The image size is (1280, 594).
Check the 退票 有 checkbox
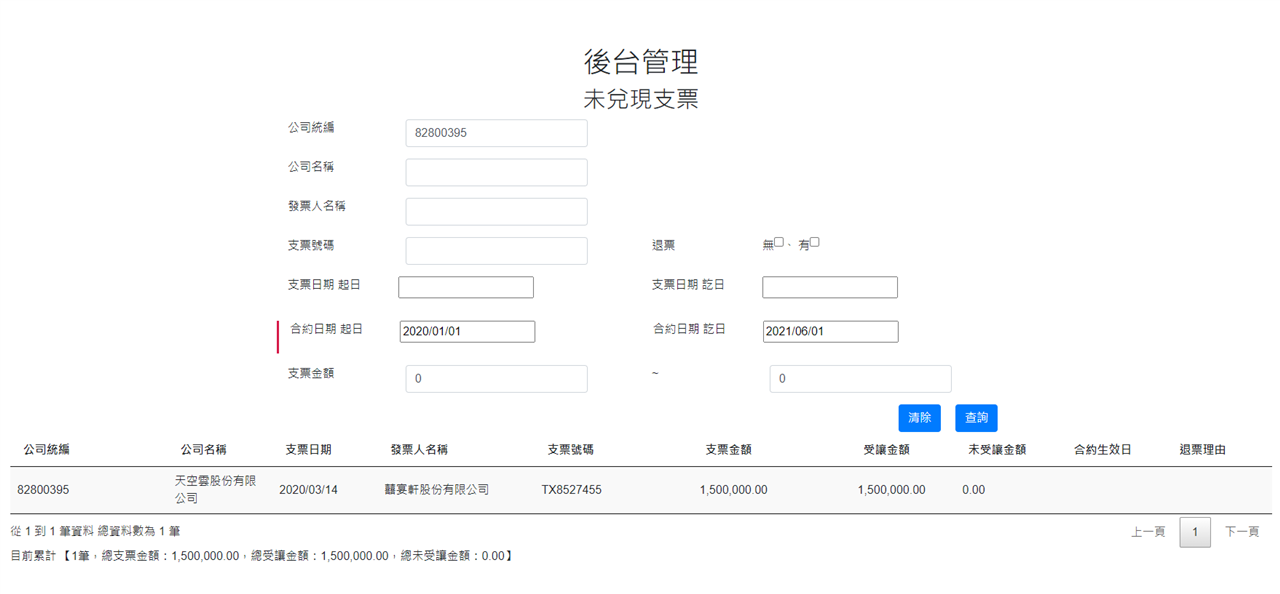coord(815,242)
